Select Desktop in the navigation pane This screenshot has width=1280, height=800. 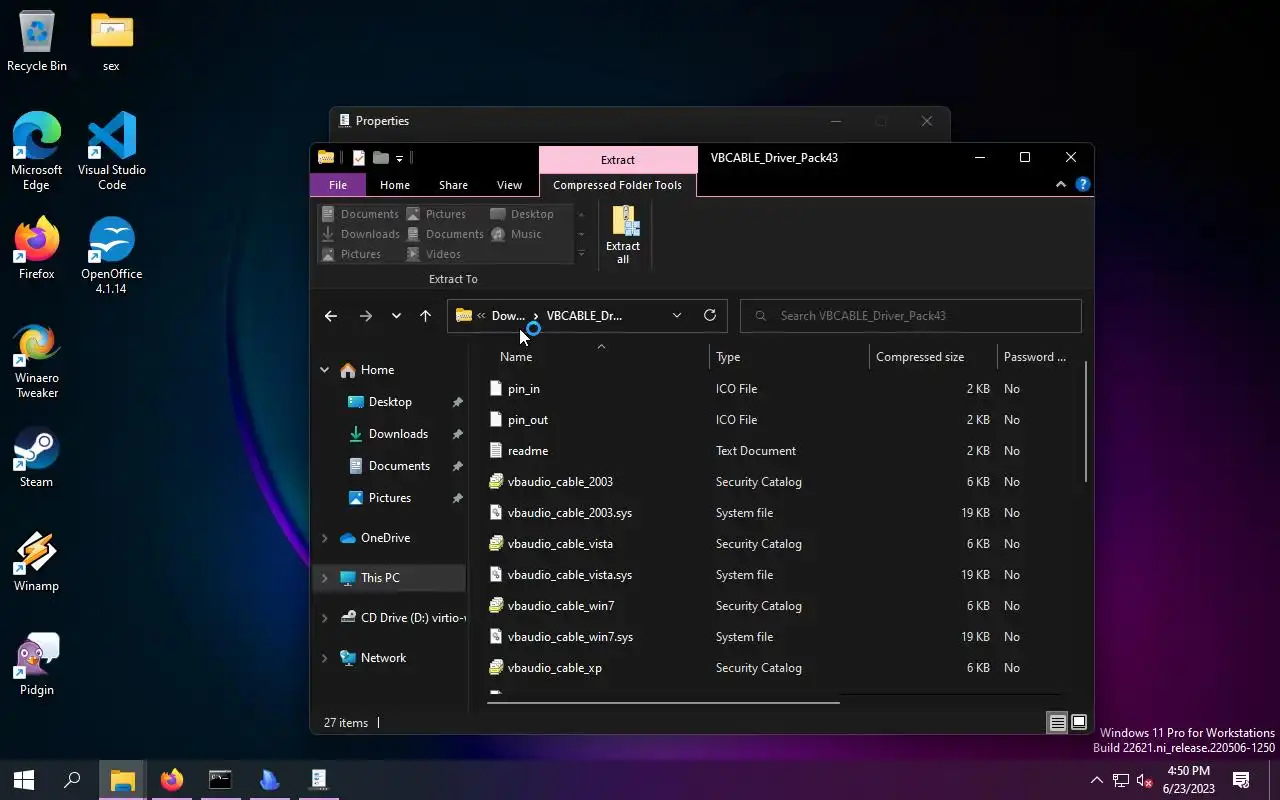point(390,402)
